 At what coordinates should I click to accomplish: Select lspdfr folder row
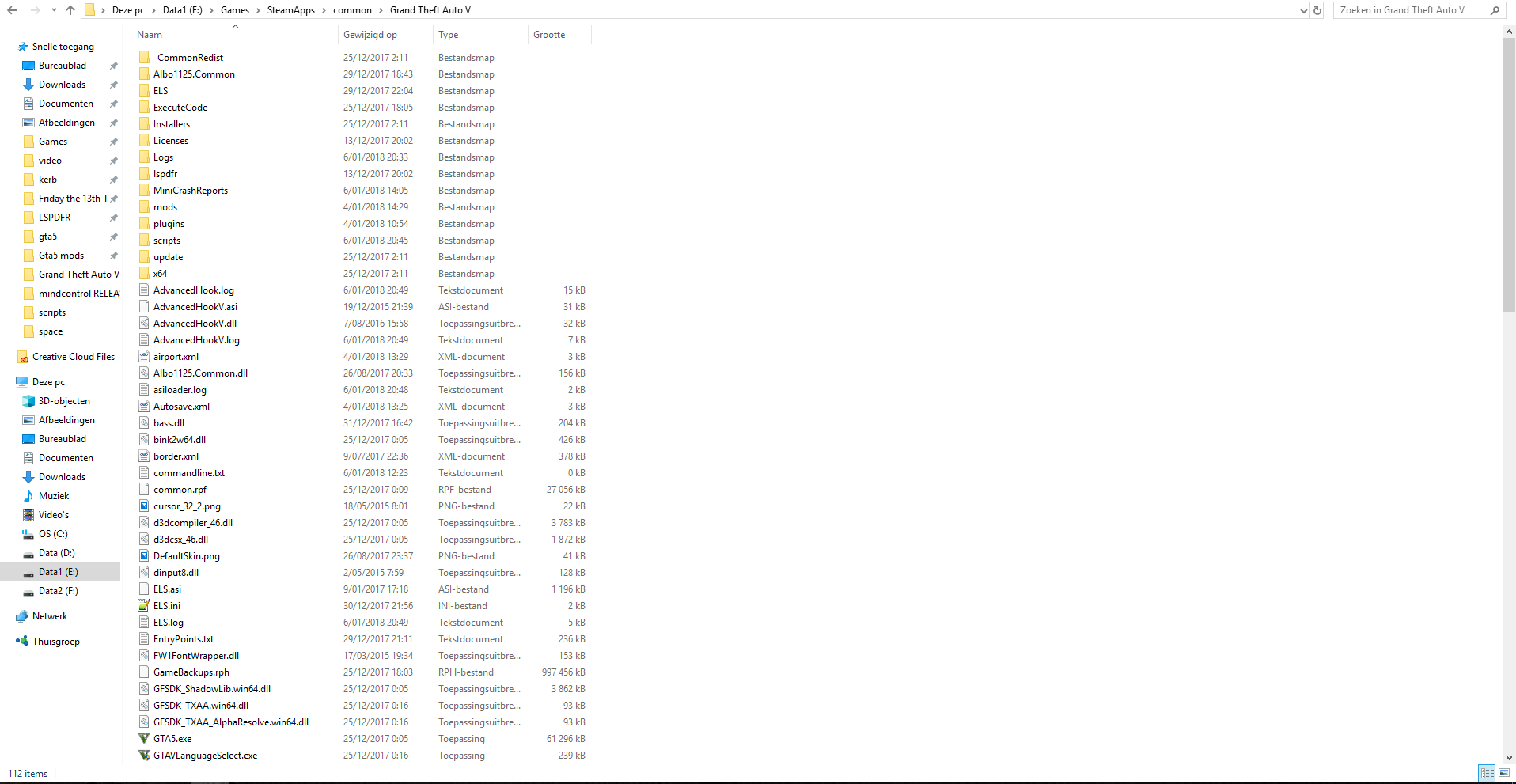point(165,174)
